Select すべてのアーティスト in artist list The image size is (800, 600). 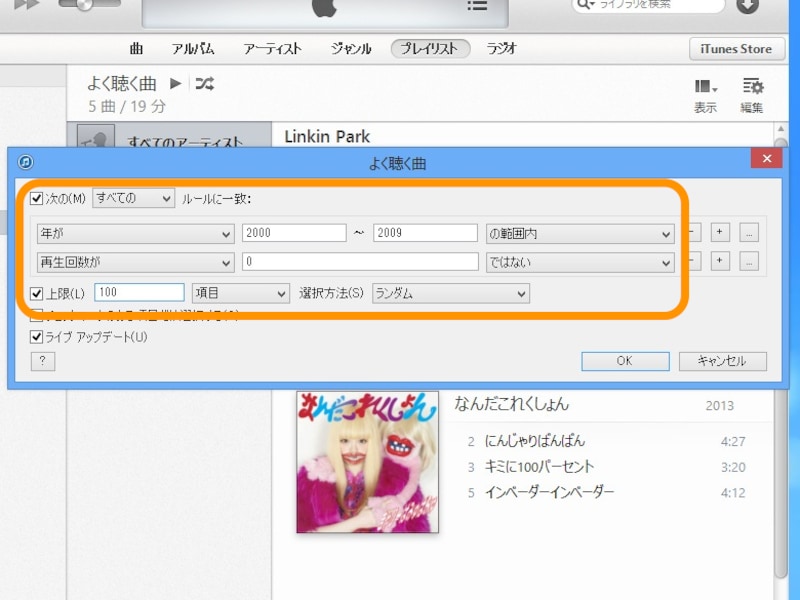(x=169, y=137)
